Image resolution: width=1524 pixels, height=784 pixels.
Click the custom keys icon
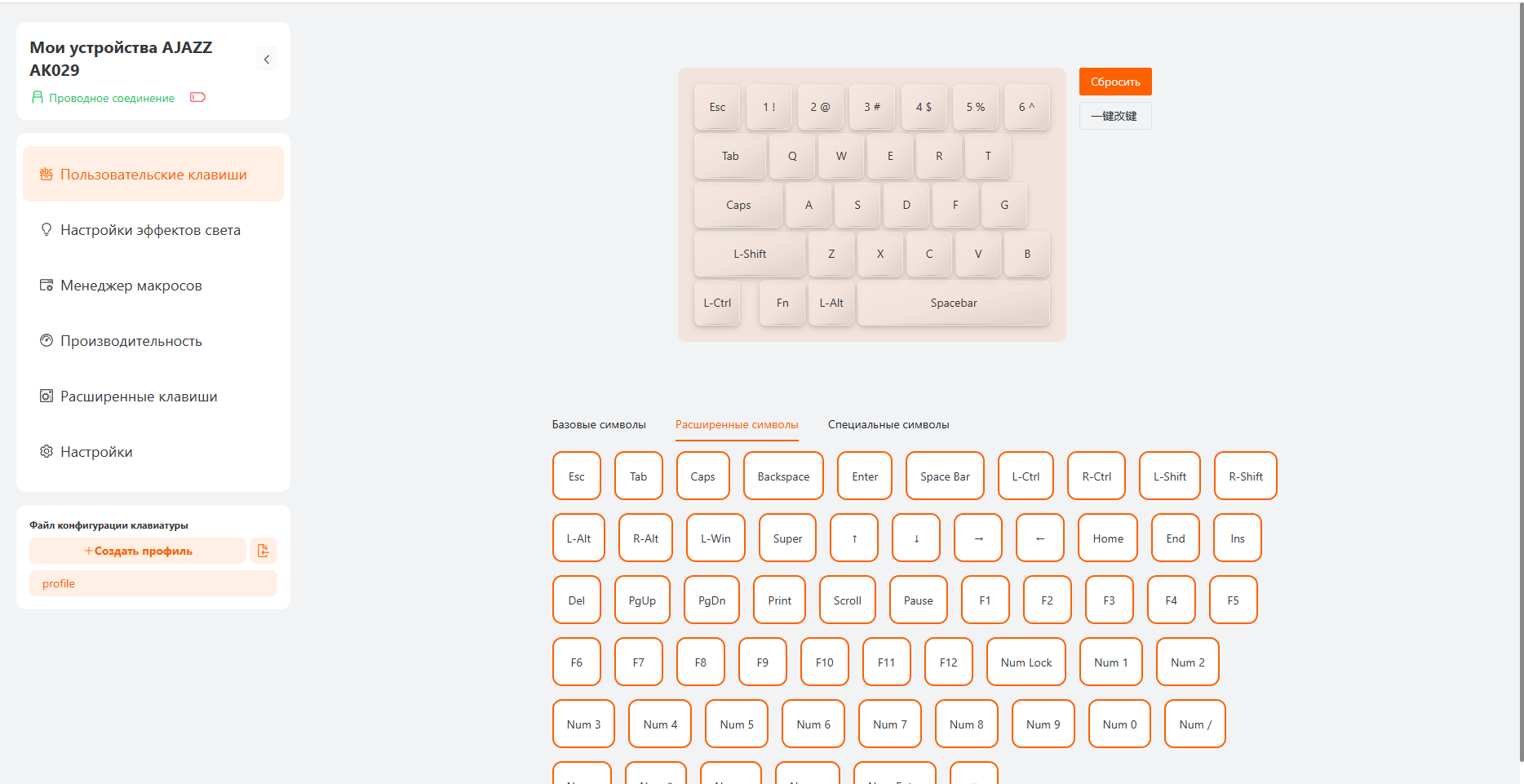pos(47,174)
